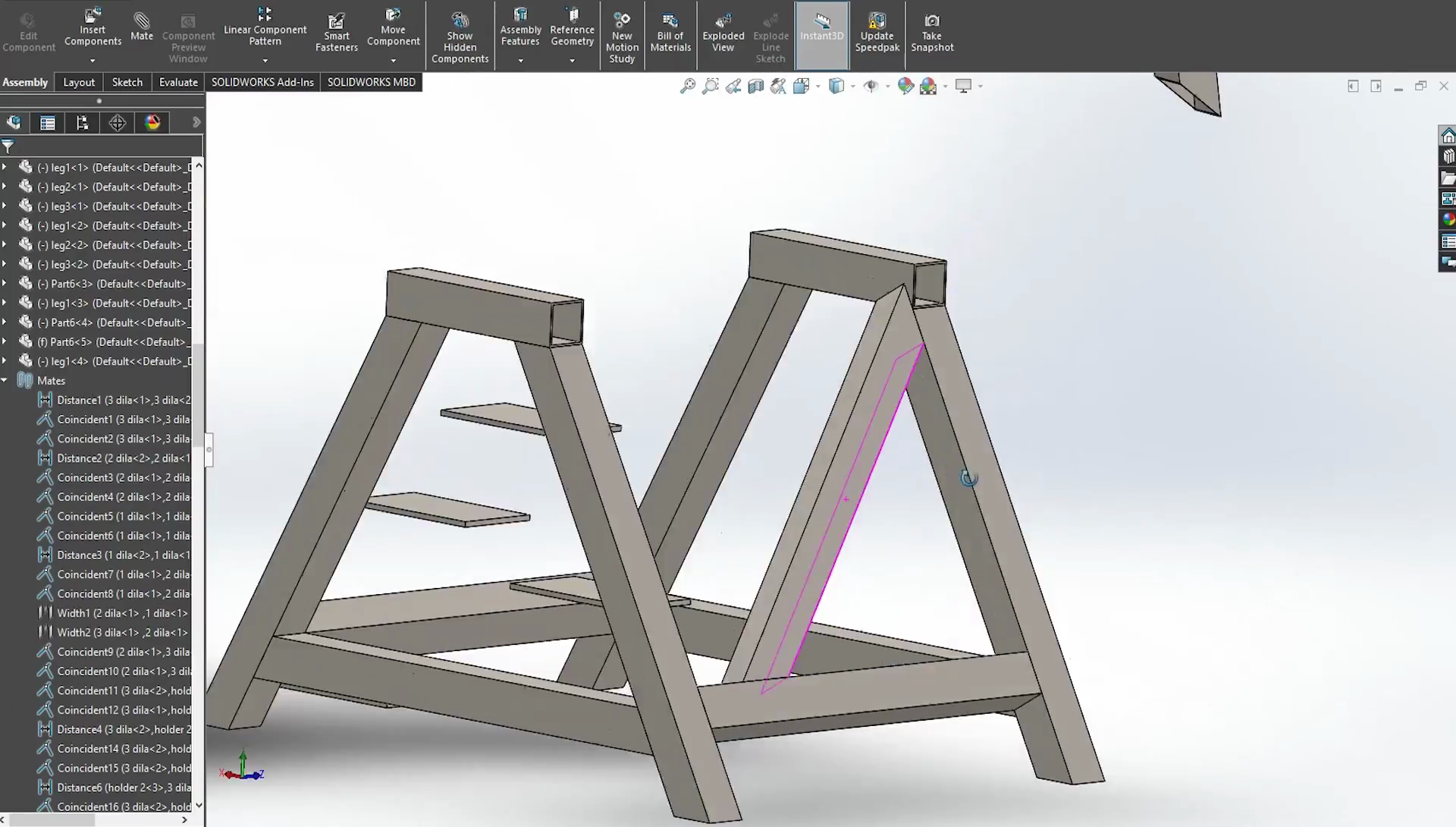Expand the leg1<1> component node
The width and height of the screenshot is (1456, 827).
coord(5,167)
